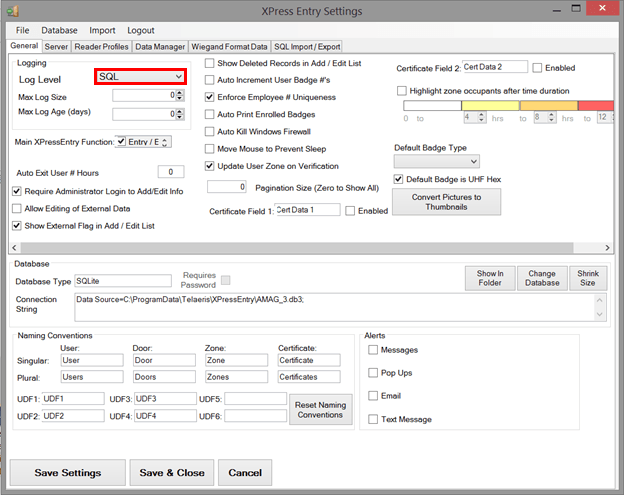Enable Auto Kill Windows Firewall

[x=209, y=131]
